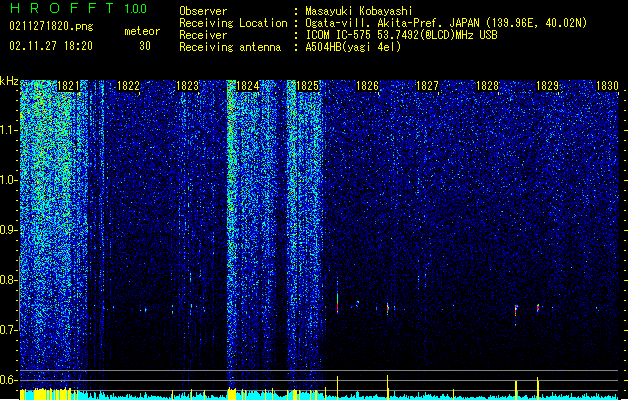This screenshot has height=400, width=629.
Task: Click the 1824 time marker
Action: coord(248,86)
